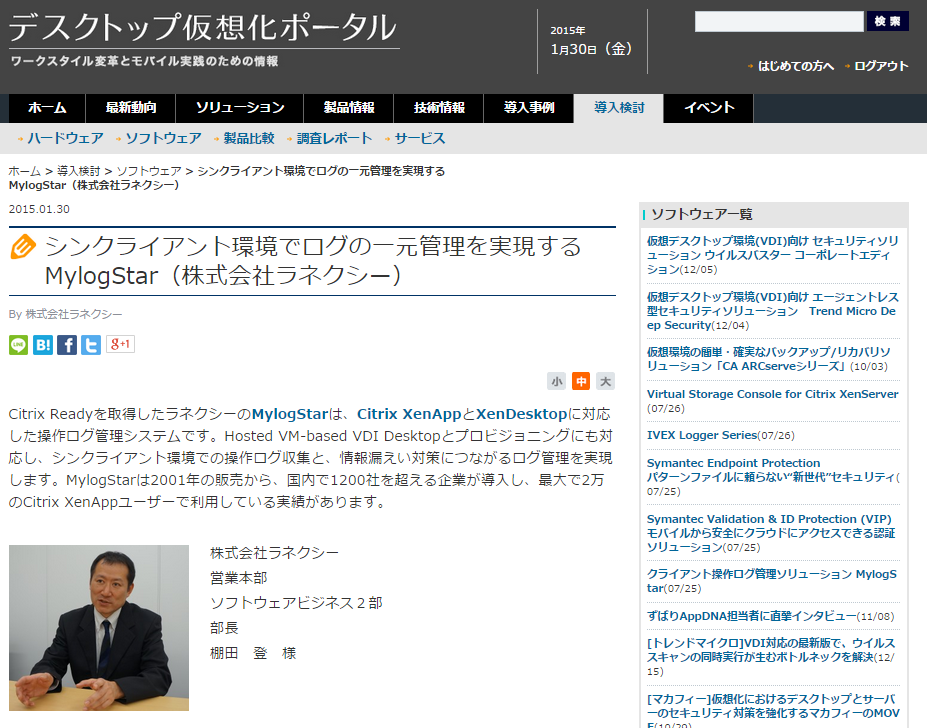
Task: Go to 調査レポート submenu link
Action: (335, 138)
